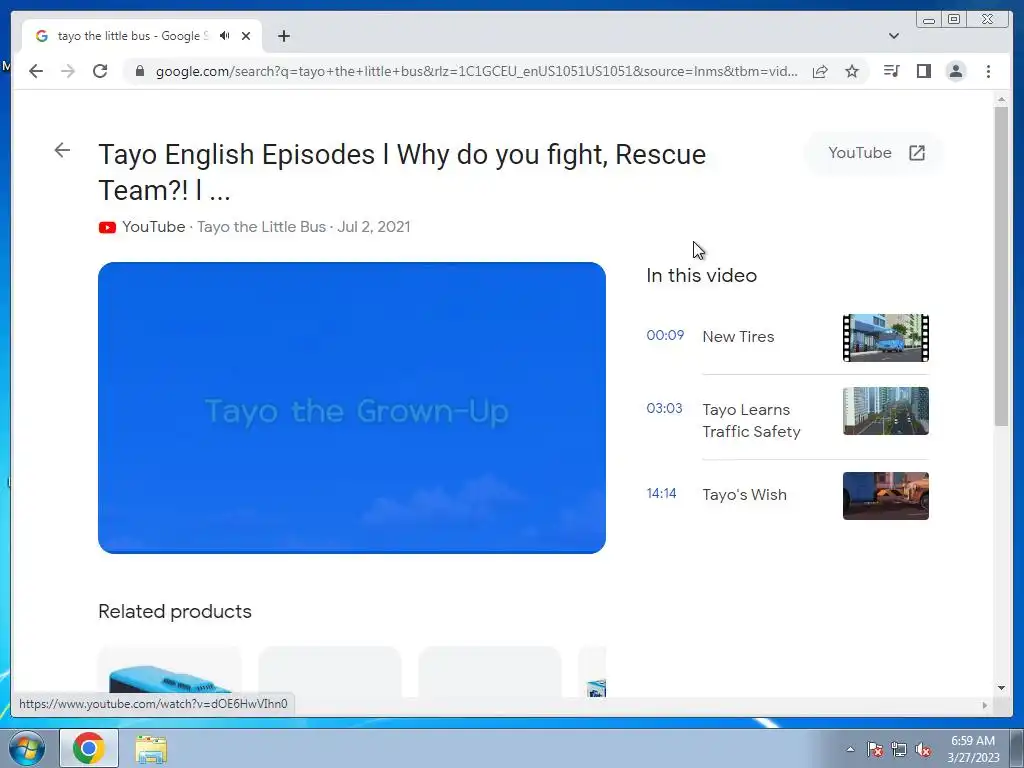The image size is (1024, 768).
Task: Go back with the browser back arrow
Action: (x=36, y=71)
